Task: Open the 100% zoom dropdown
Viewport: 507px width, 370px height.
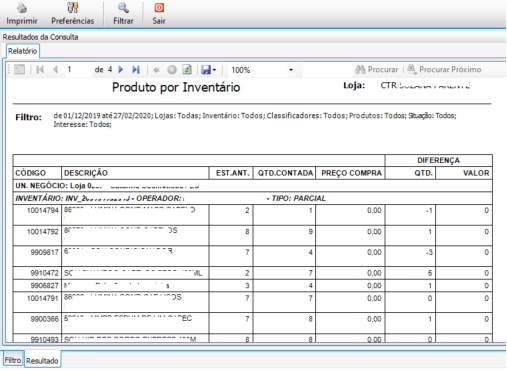Action: 291,70
